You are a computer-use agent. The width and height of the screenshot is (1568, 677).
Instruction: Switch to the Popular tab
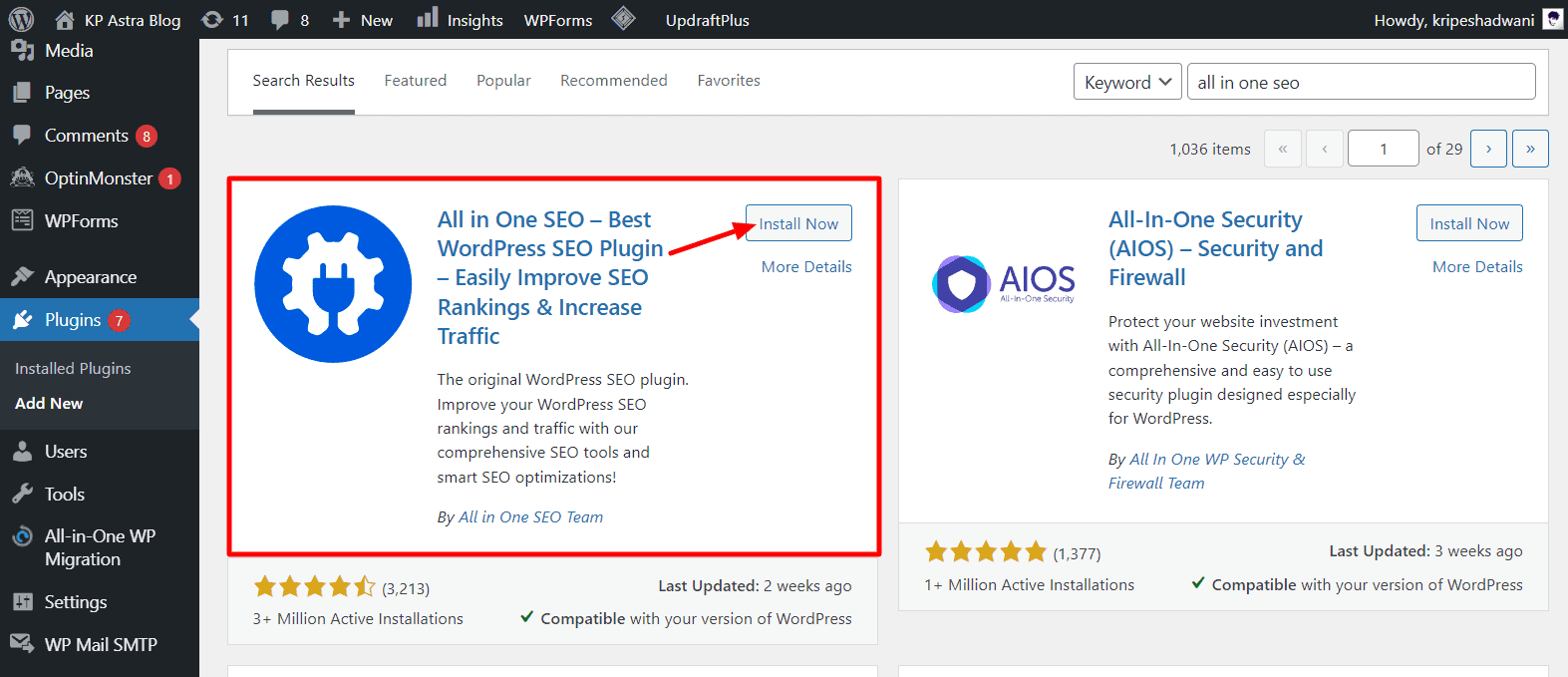click(503, 81)
